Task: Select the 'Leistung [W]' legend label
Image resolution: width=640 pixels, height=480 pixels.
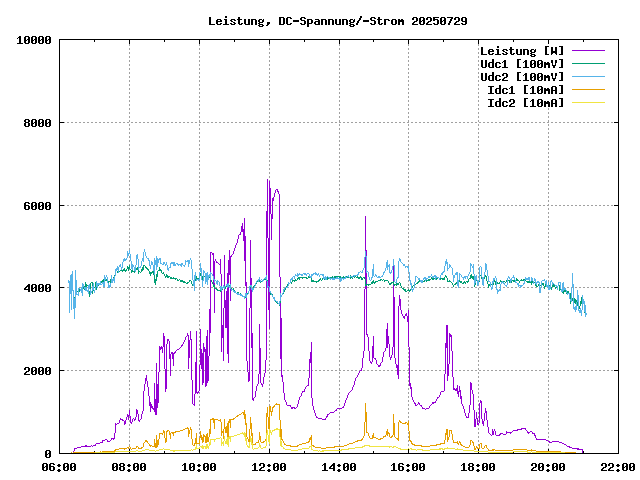Action: coord(521,51)
